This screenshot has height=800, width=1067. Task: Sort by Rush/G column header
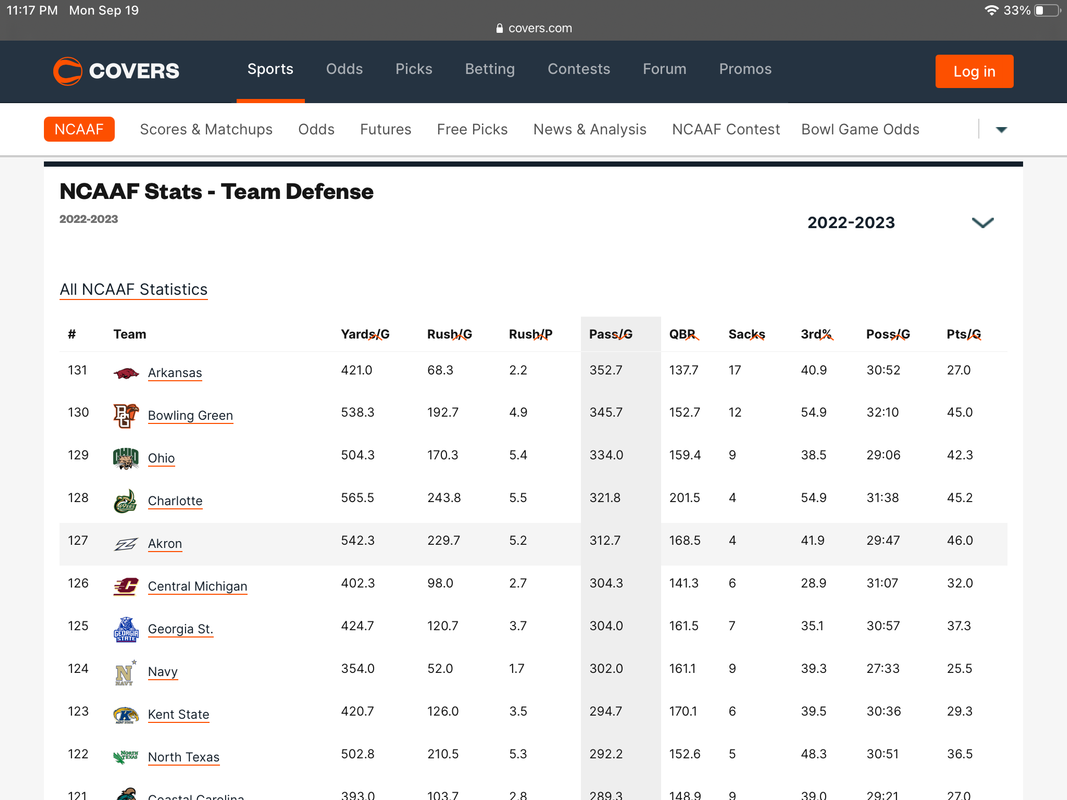pyautogui.click(x=450, y=334)
